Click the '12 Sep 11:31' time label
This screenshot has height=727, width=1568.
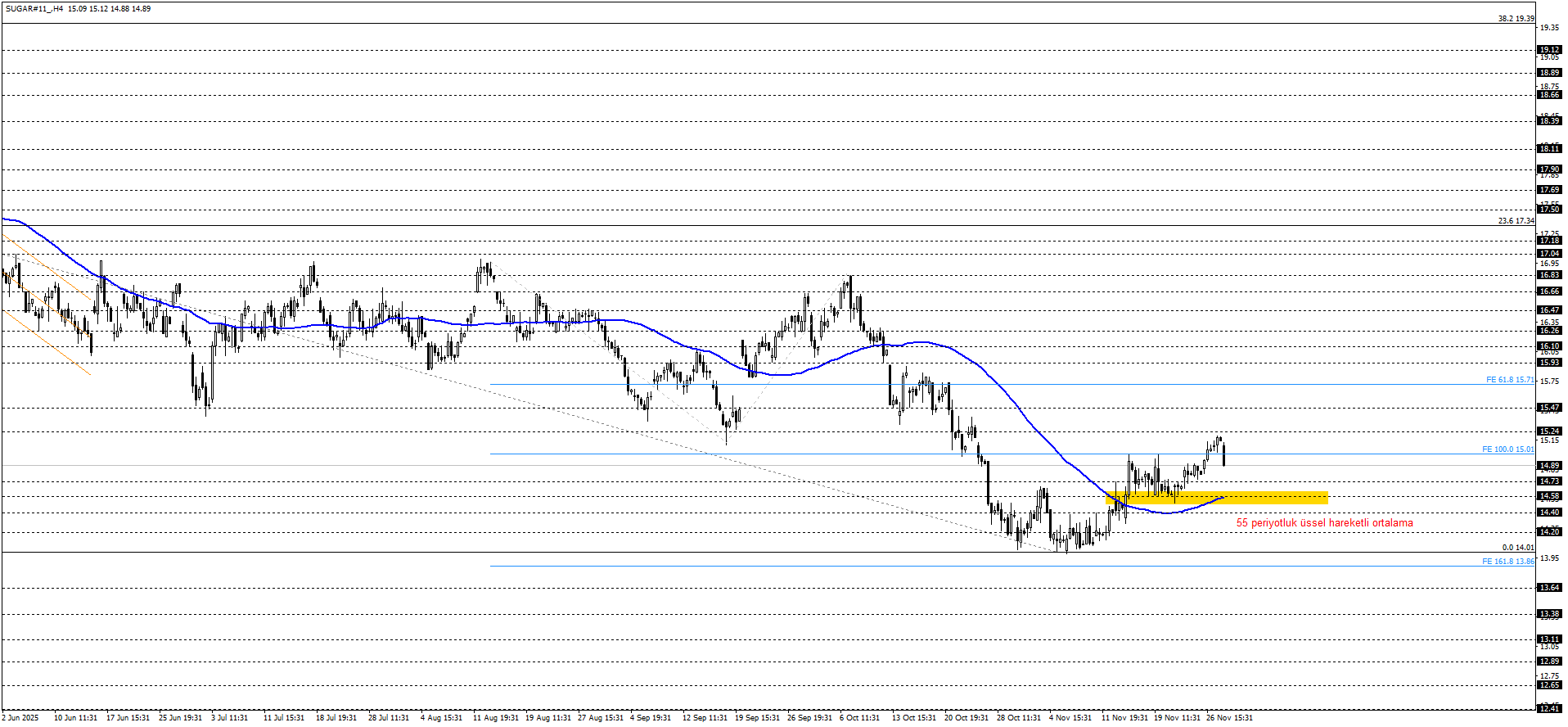coord(705,718)
